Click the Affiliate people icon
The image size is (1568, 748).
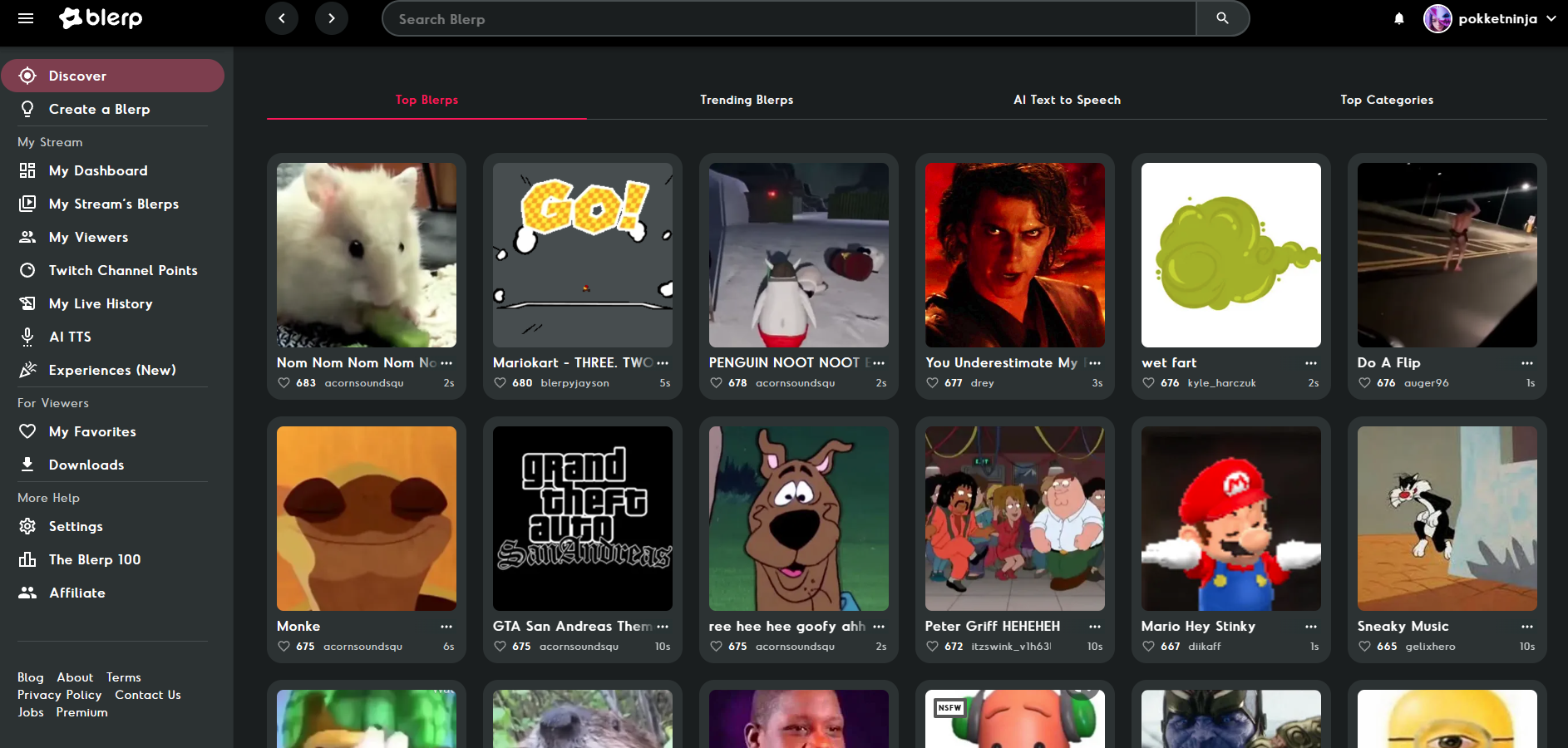(x=27, y=593)
